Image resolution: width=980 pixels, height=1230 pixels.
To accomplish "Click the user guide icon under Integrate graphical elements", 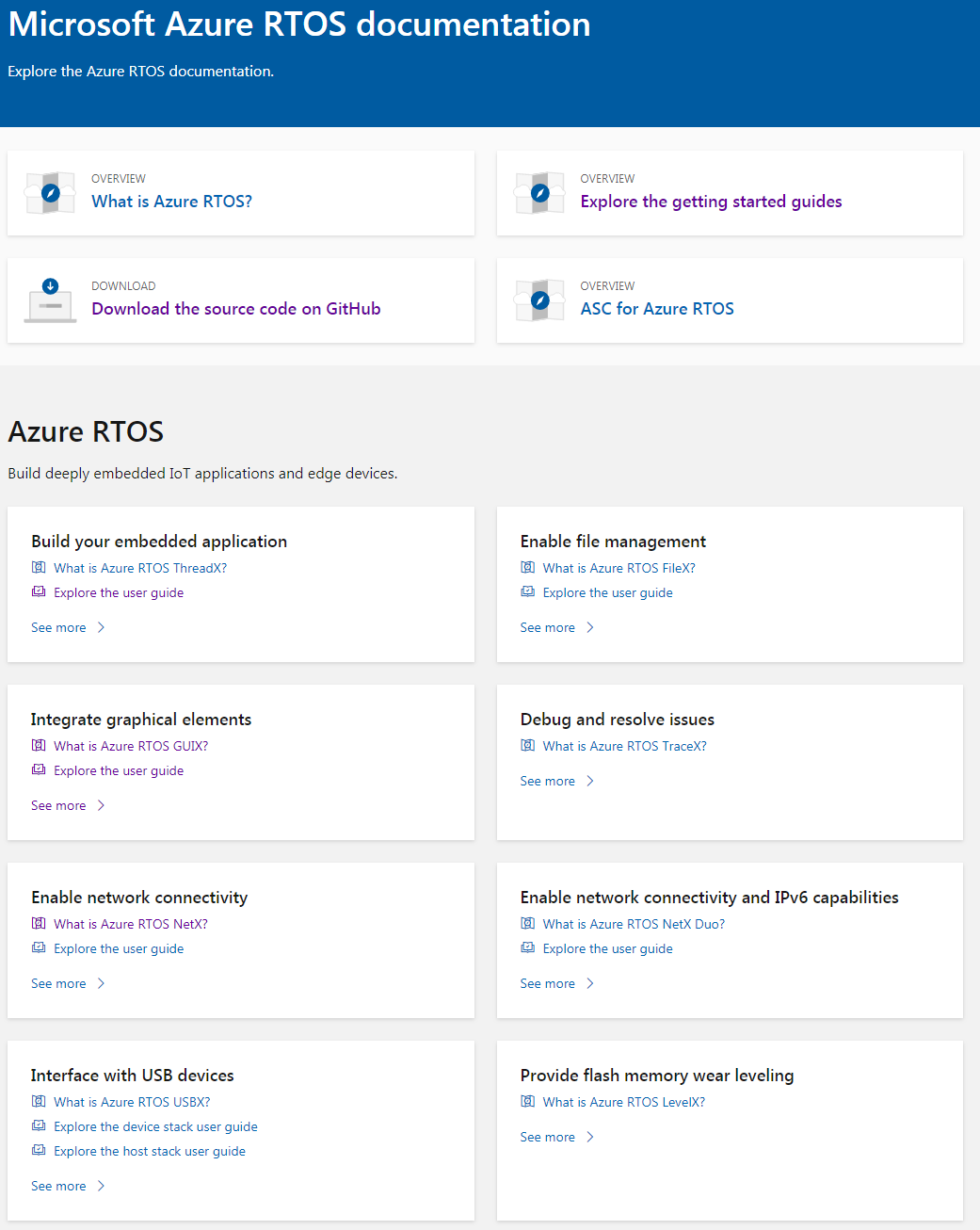I will point(39,770).
